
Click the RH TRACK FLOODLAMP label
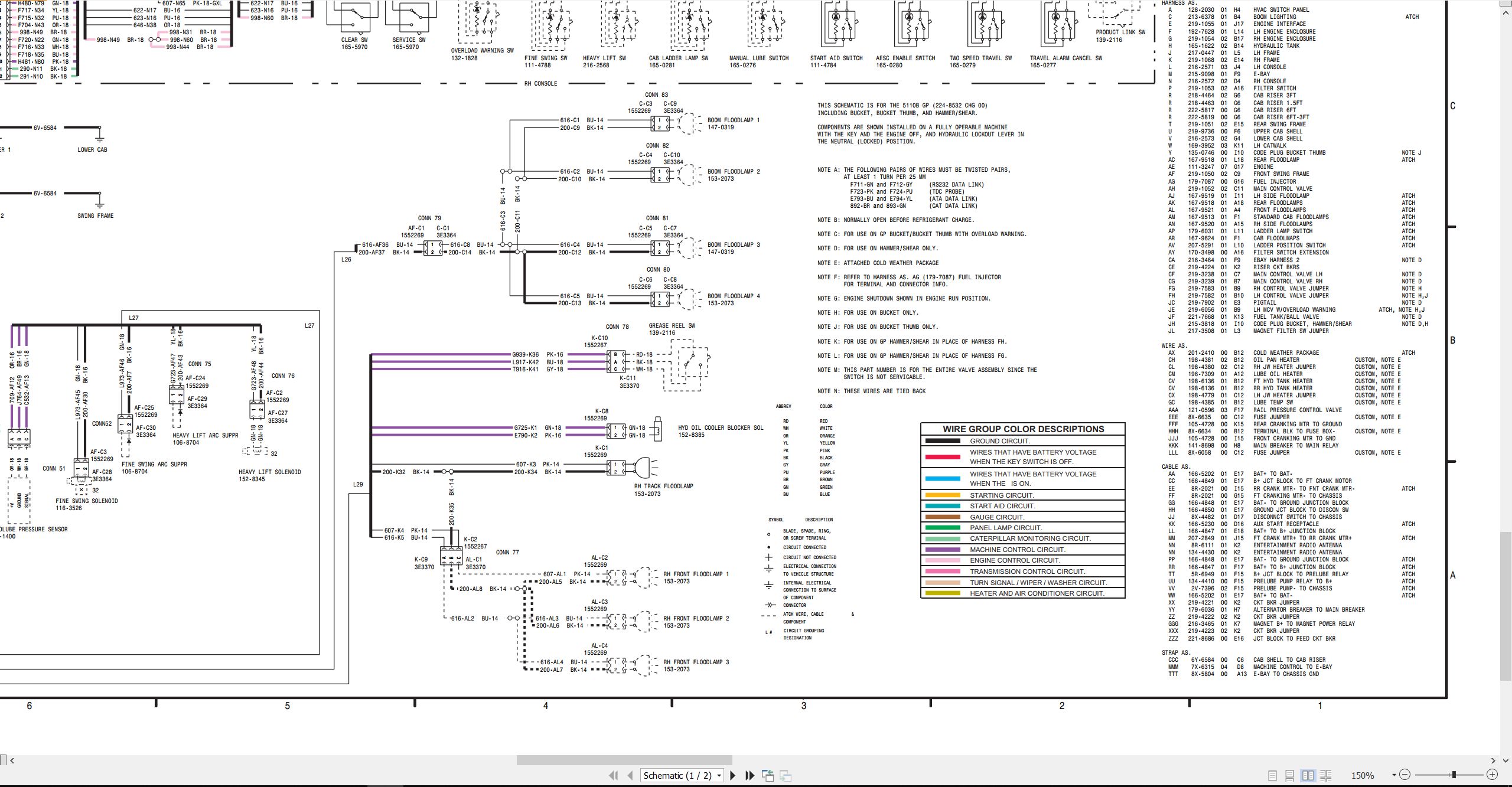tap(664, 486)
